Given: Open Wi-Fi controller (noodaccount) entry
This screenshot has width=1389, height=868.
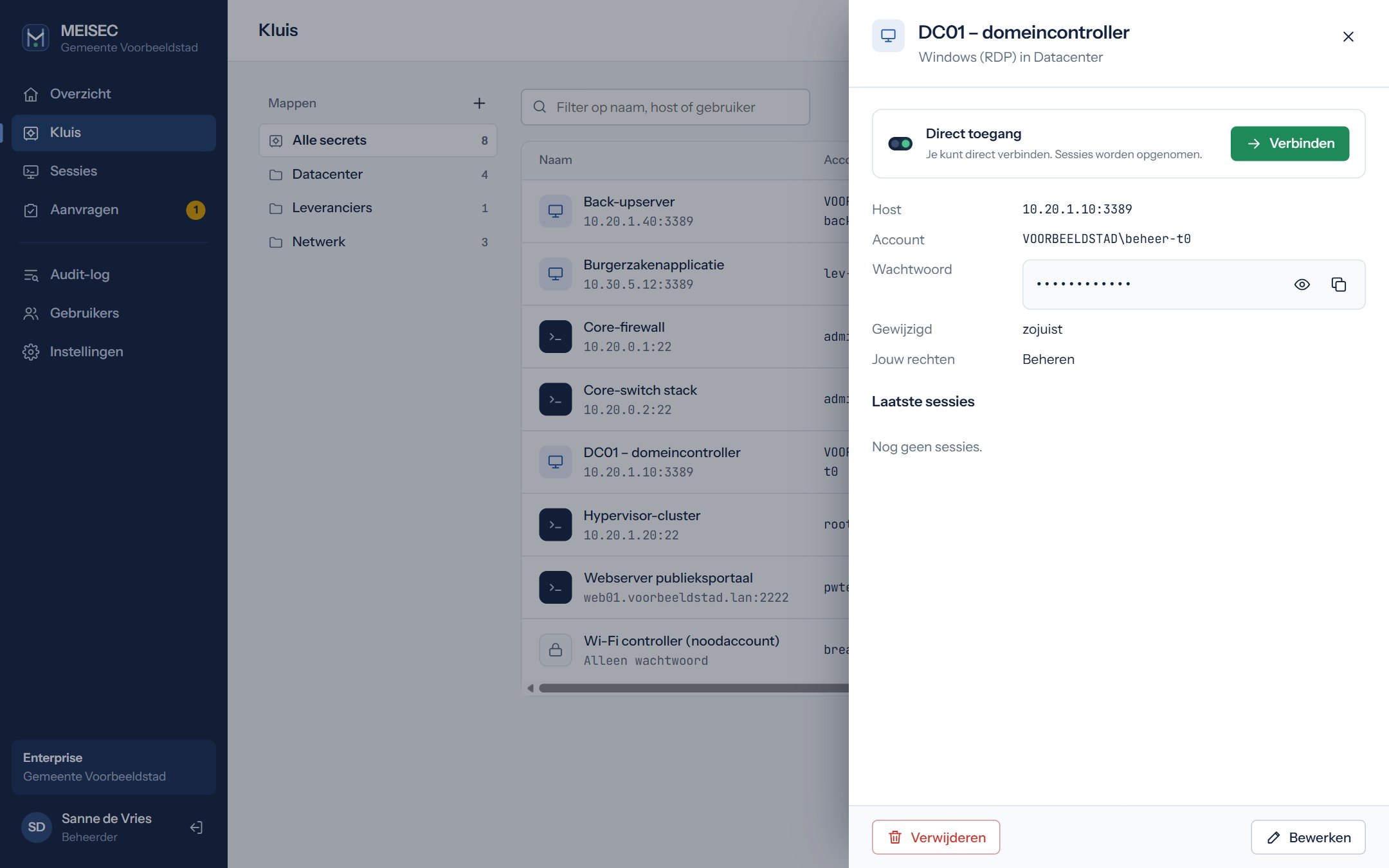Looking at the screenshot, I should (x=685, y=650).
